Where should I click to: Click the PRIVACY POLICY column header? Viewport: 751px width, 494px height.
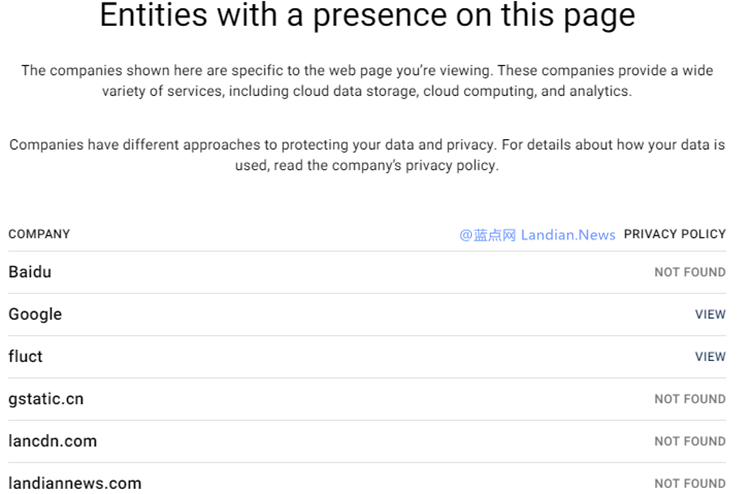674,234
